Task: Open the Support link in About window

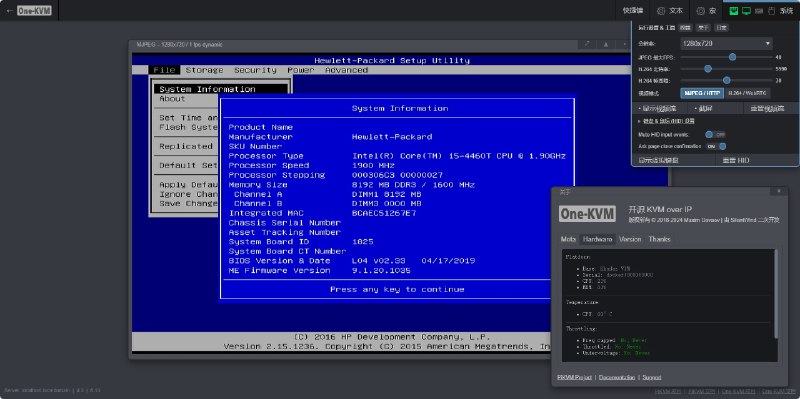Action: tap(652, 378)
